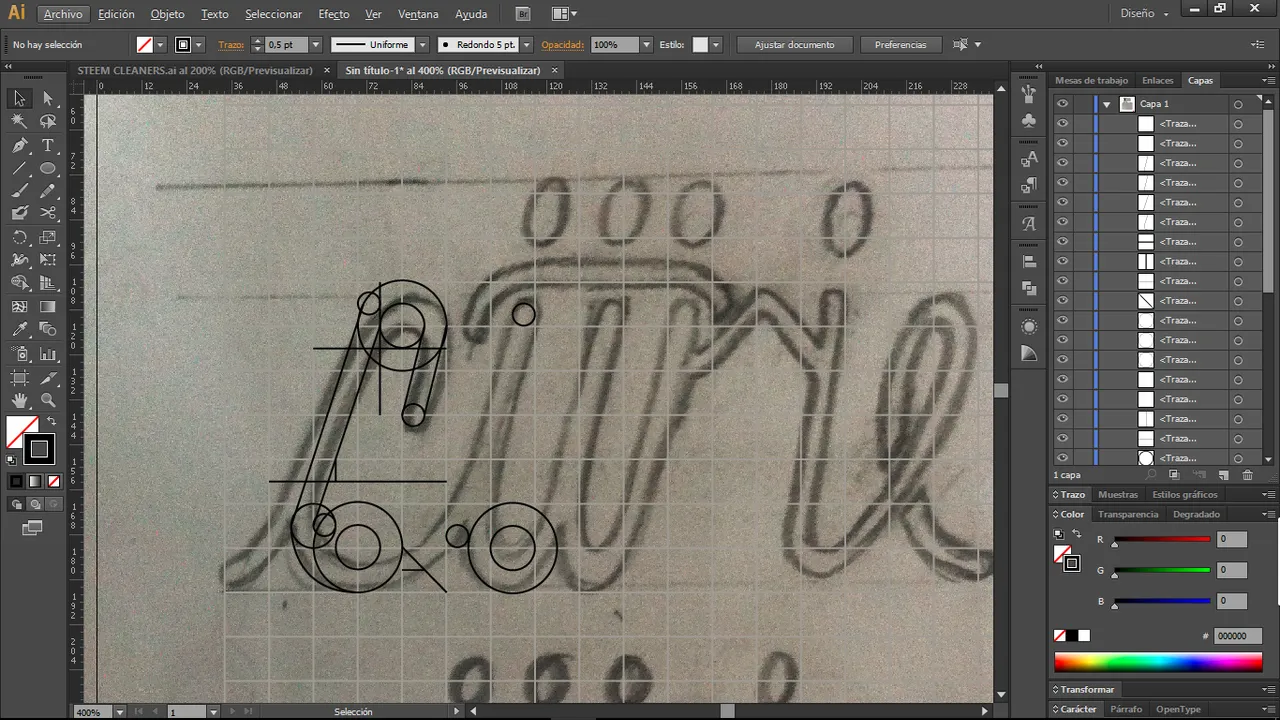Change the screen mode in the toolbox
The height and width of the screenshot is (720, 1280).
click(33, 527)
